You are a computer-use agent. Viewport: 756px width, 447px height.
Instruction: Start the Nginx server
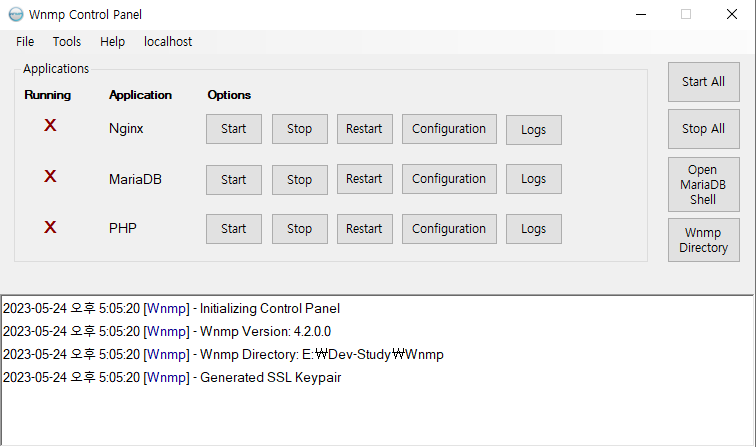pyautogui.click(x=234, y=129)
